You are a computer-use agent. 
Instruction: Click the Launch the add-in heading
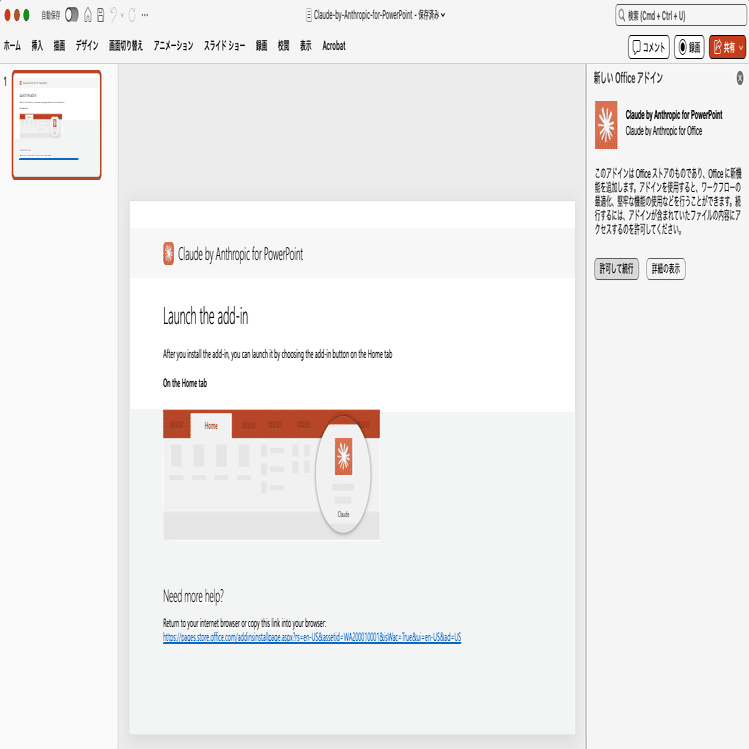[x=205, y=316]
